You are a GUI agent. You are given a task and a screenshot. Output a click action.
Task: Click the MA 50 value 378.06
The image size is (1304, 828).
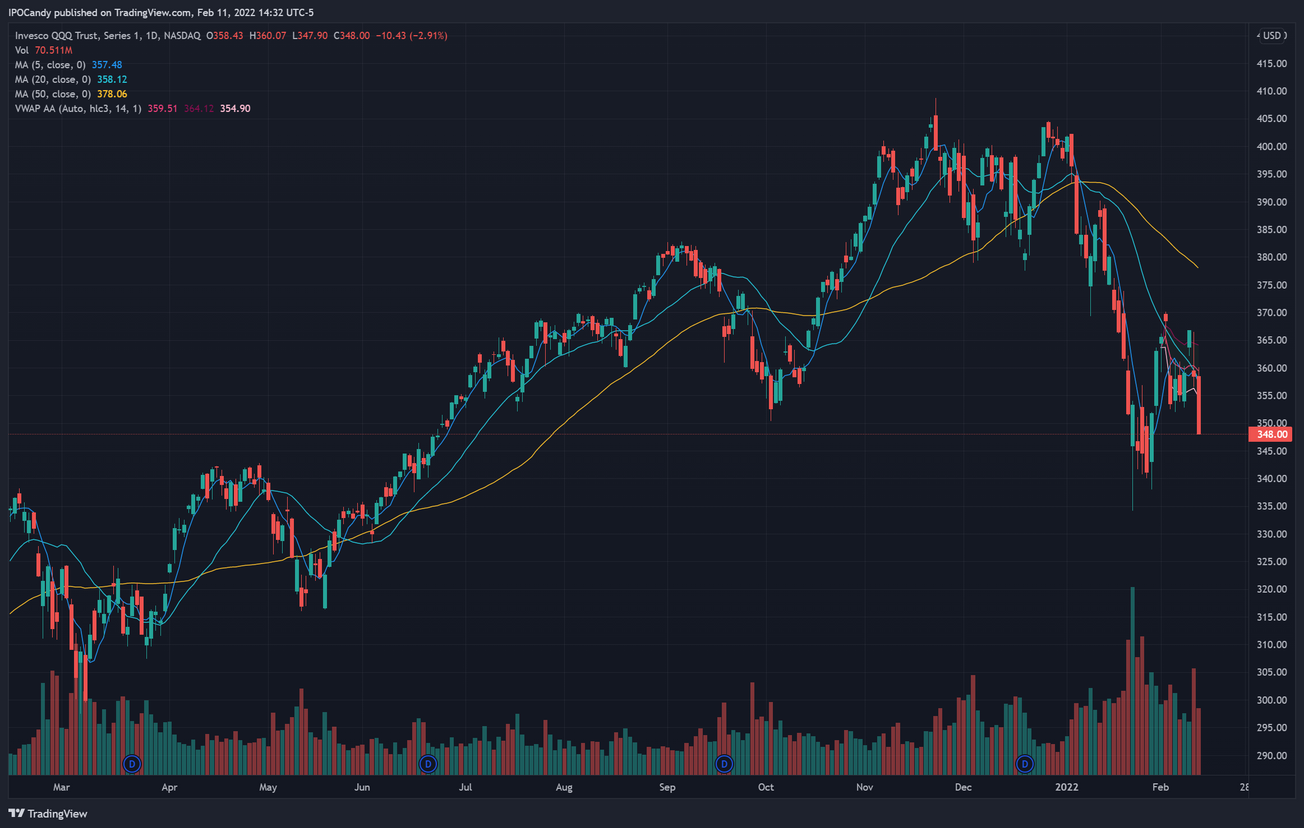[113, 93]
